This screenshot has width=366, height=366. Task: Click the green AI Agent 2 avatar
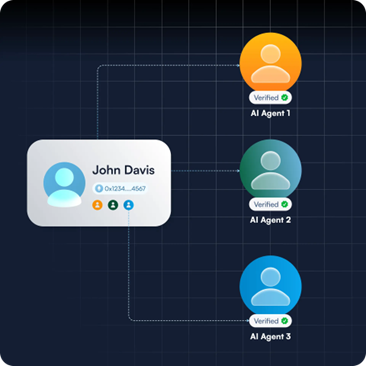270,170
